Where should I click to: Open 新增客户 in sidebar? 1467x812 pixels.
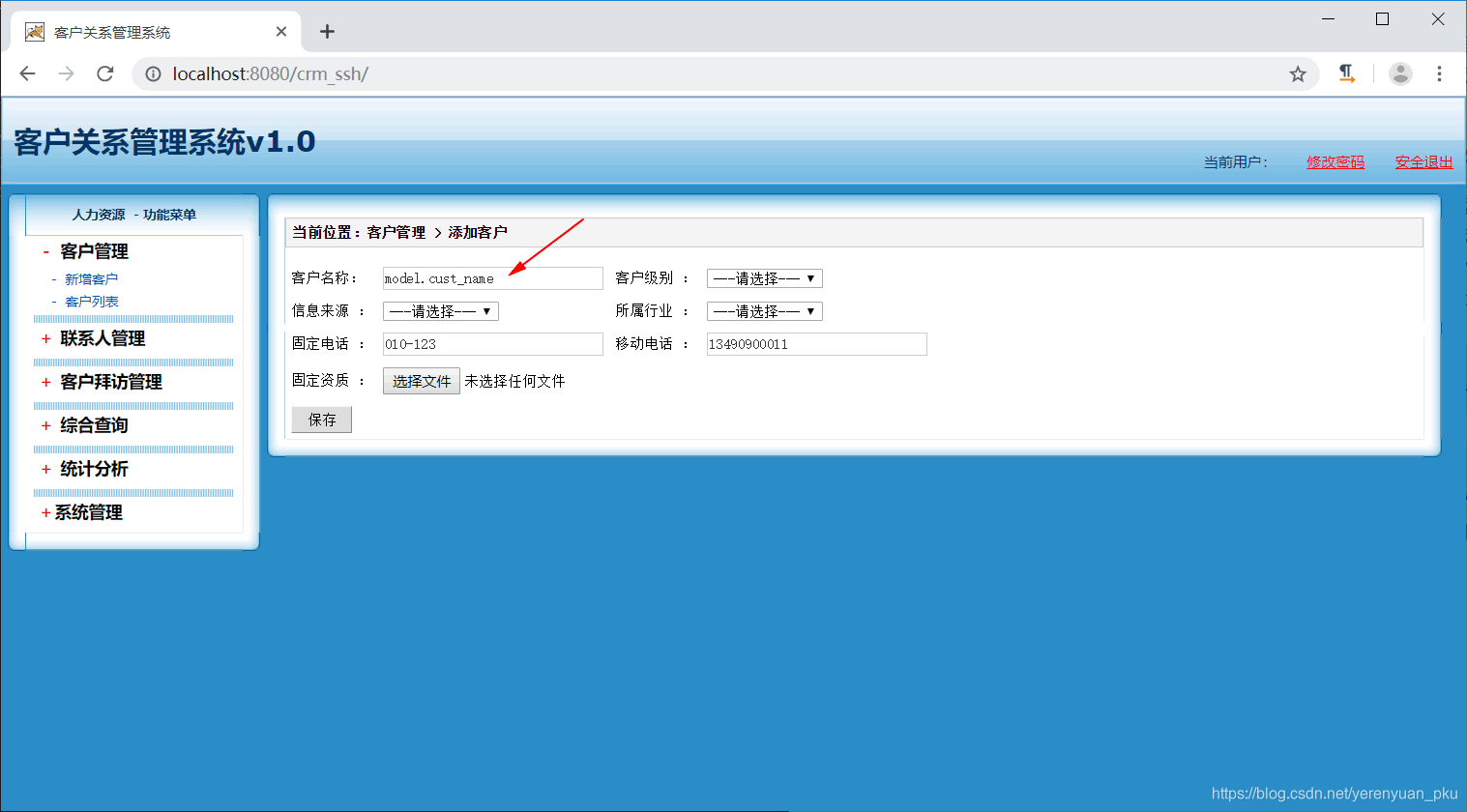click(x=91, y=279)
